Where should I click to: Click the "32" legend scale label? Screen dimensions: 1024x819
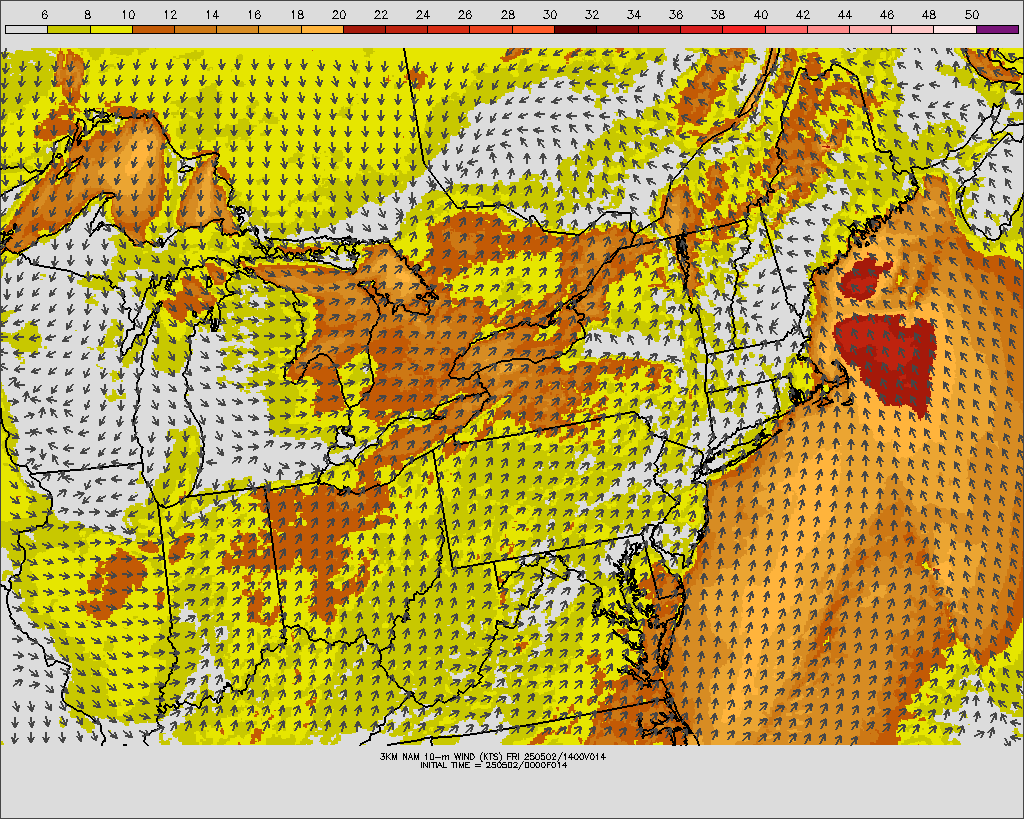(x=592, y=14)
